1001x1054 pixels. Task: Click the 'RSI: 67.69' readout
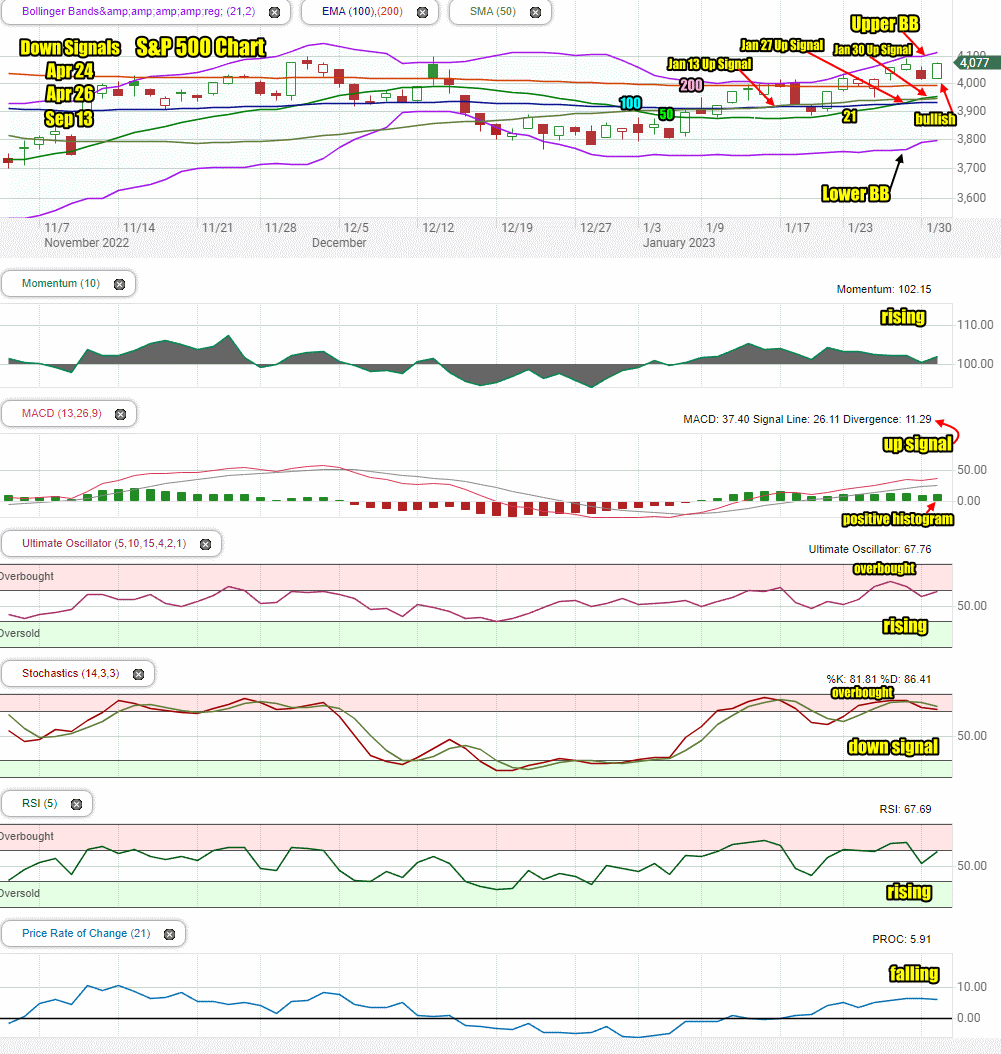(x=905, y=809)
